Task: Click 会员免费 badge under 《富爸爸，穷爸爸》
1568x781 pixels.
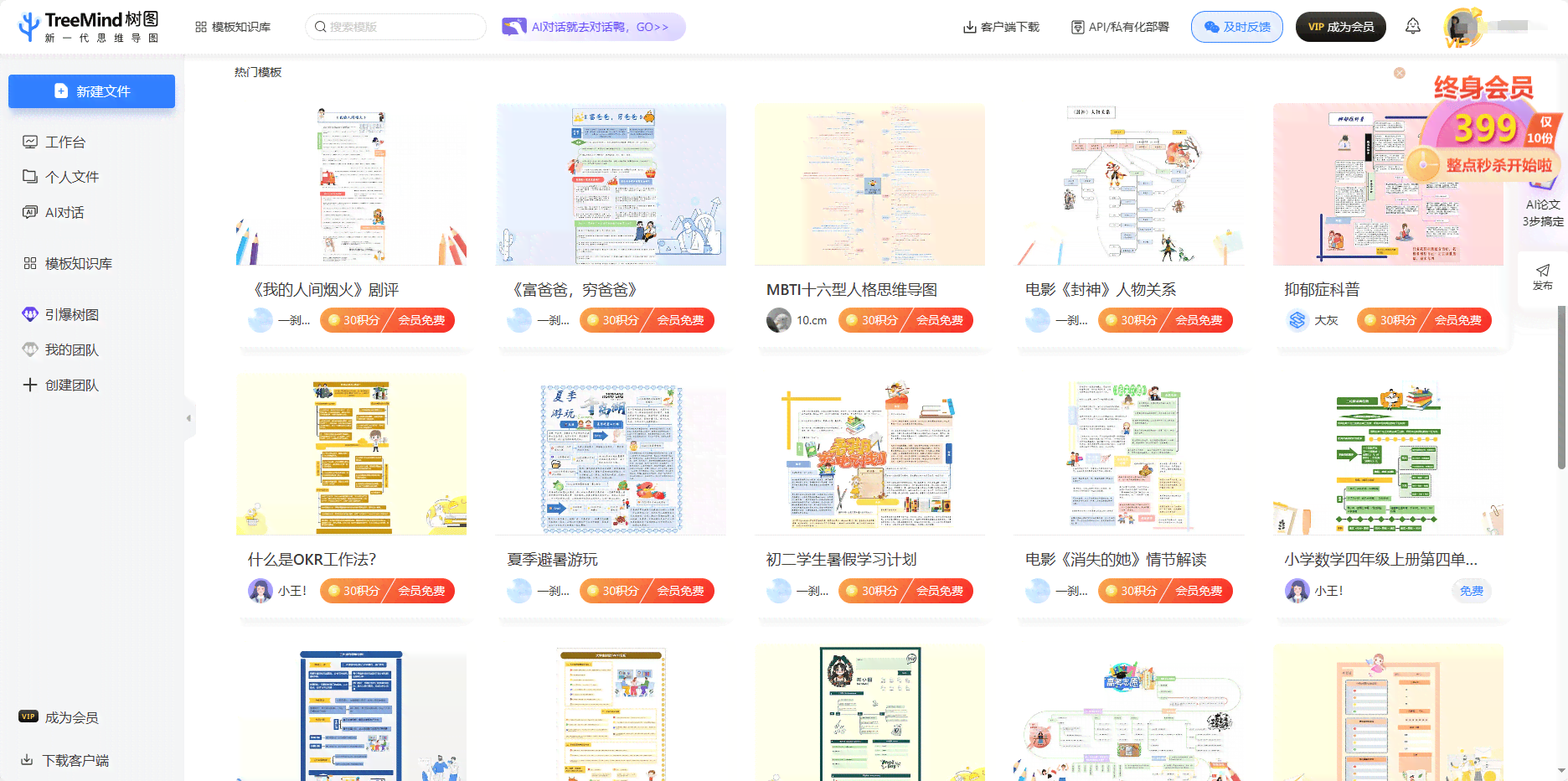Action: [x=680, y=320]
